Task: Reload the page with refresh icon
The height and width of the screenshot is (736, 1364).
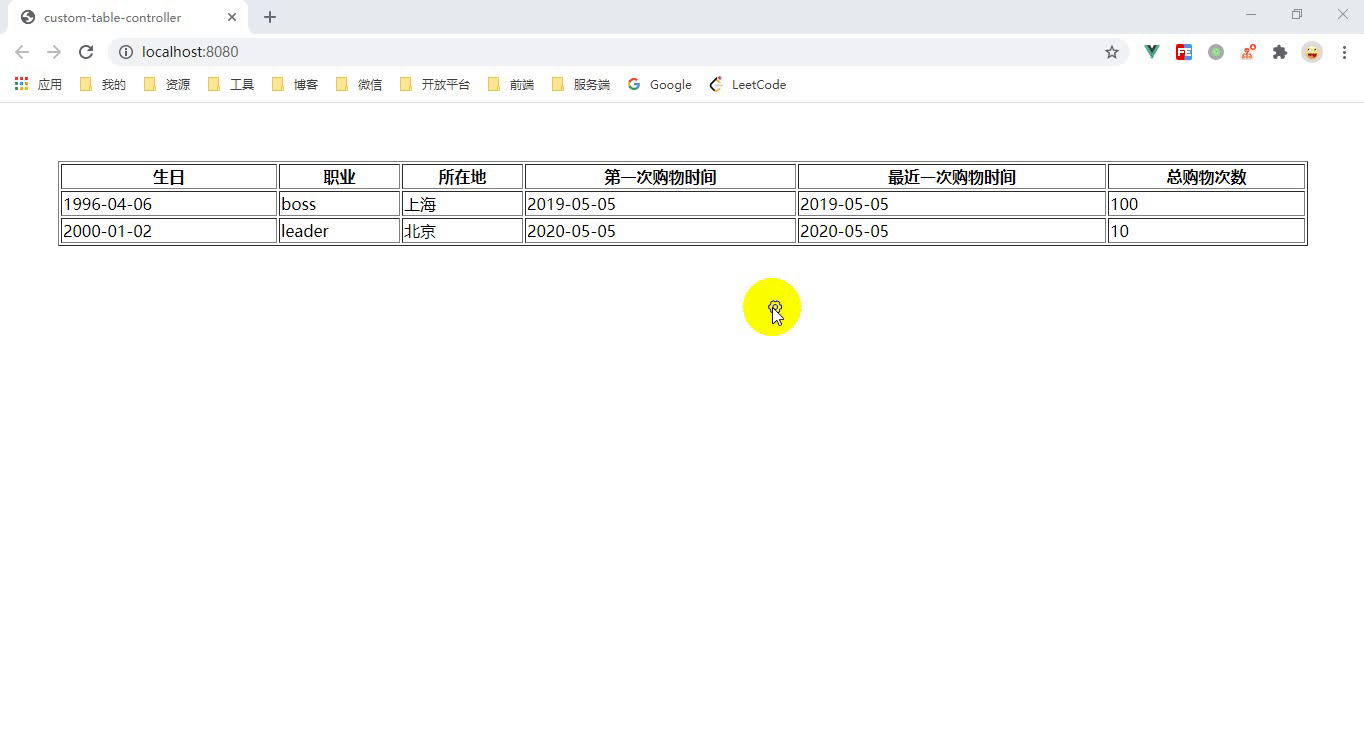Action: coord(86,52)
